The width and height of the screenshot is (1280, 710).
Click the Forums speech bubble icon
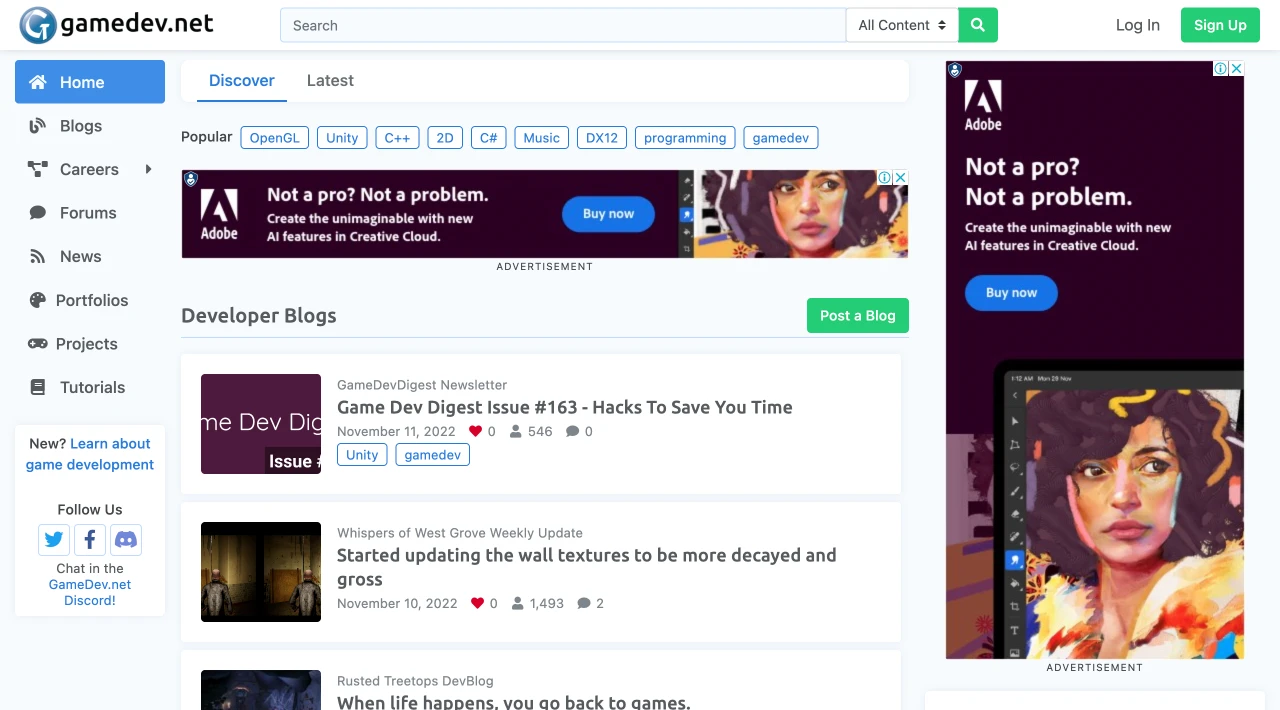coord(36,213)
